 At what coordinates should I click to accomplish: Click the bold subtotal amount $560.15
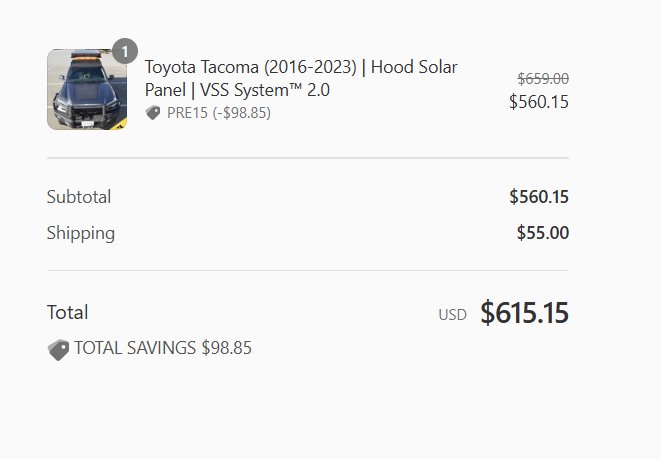(x=539, y=197)
